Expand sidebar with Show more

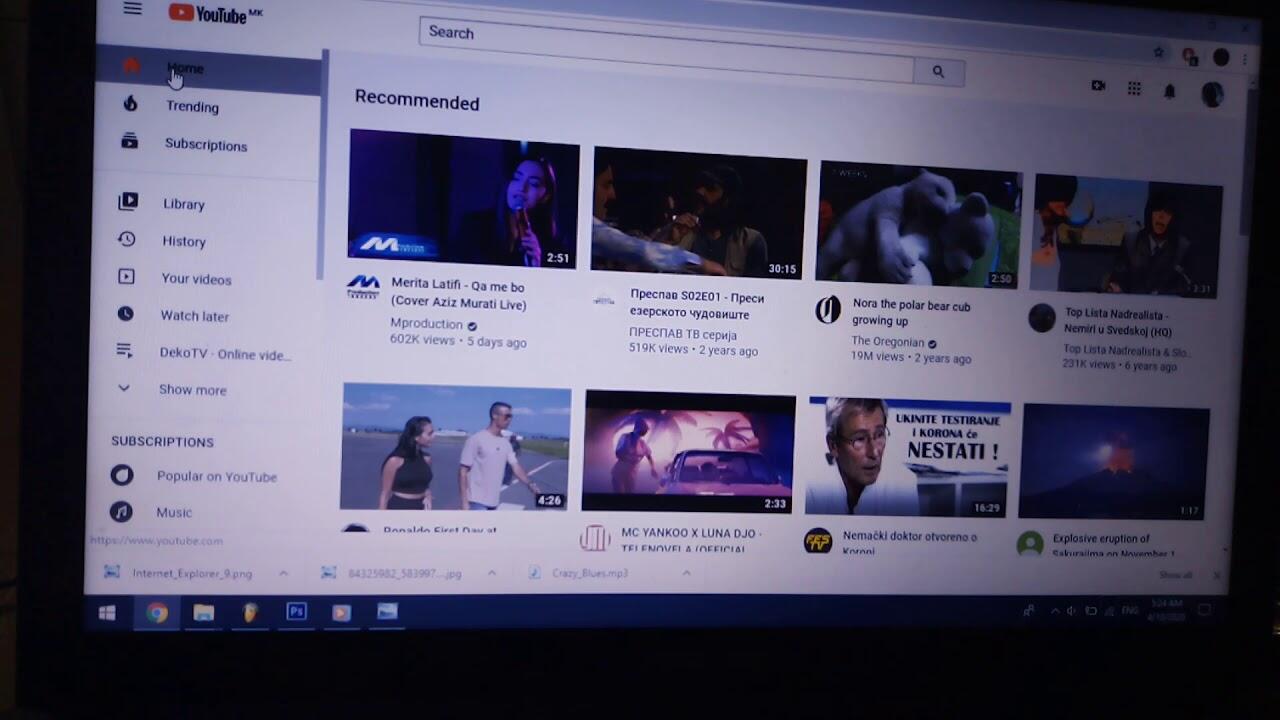click(192, 390)
